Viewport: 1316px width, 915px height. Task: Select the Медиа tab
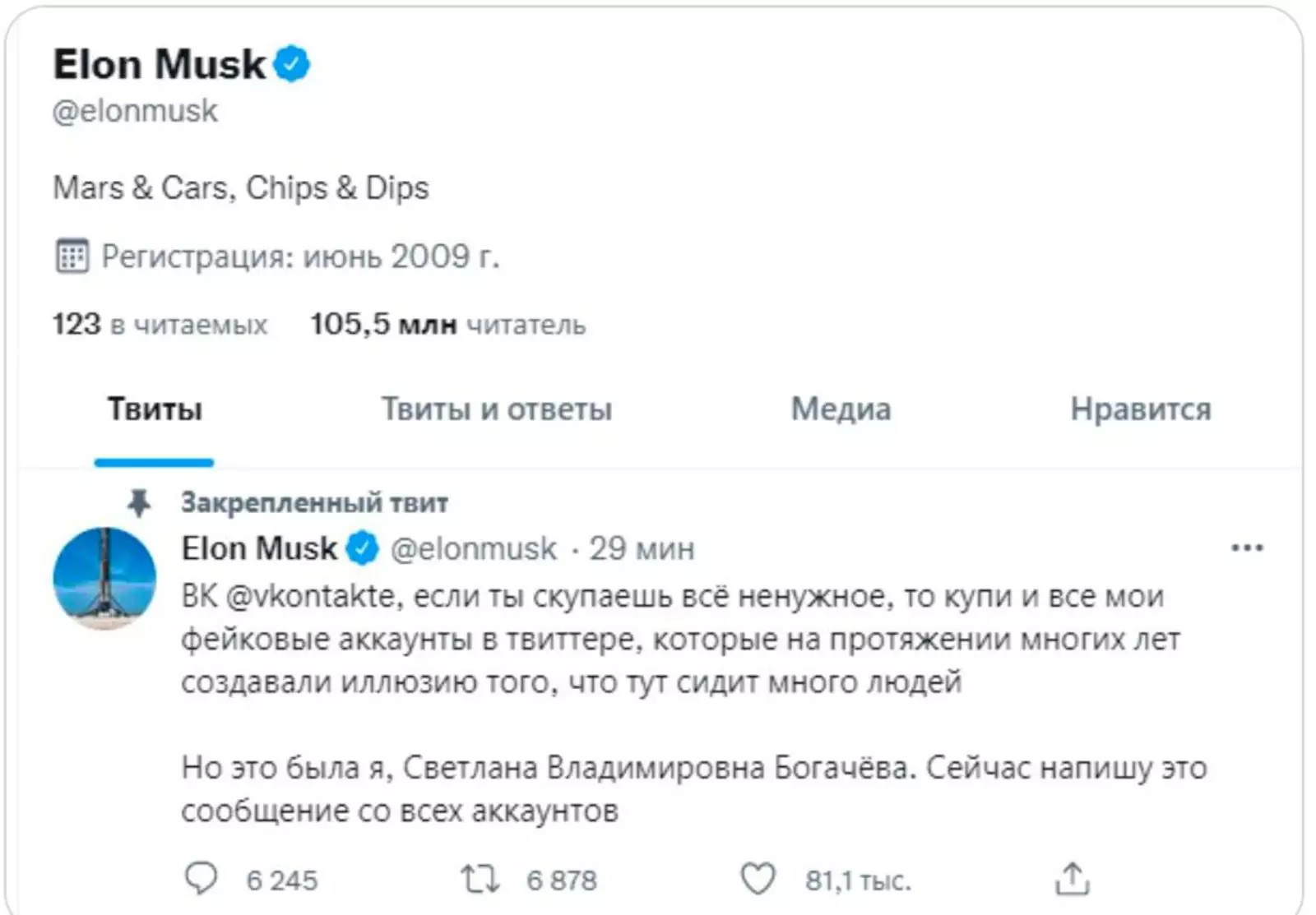841,409
